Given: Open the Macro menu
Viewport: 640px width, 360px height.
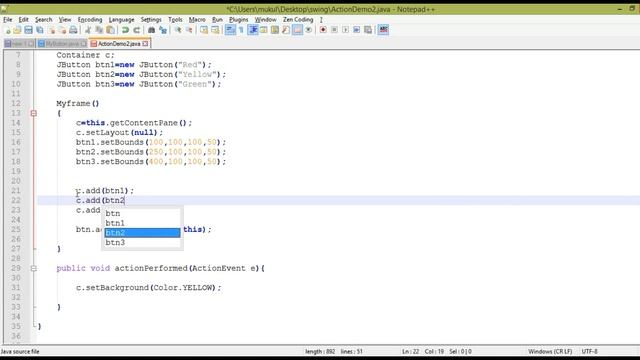Looking at the screenshot, I should click(197, 20).
